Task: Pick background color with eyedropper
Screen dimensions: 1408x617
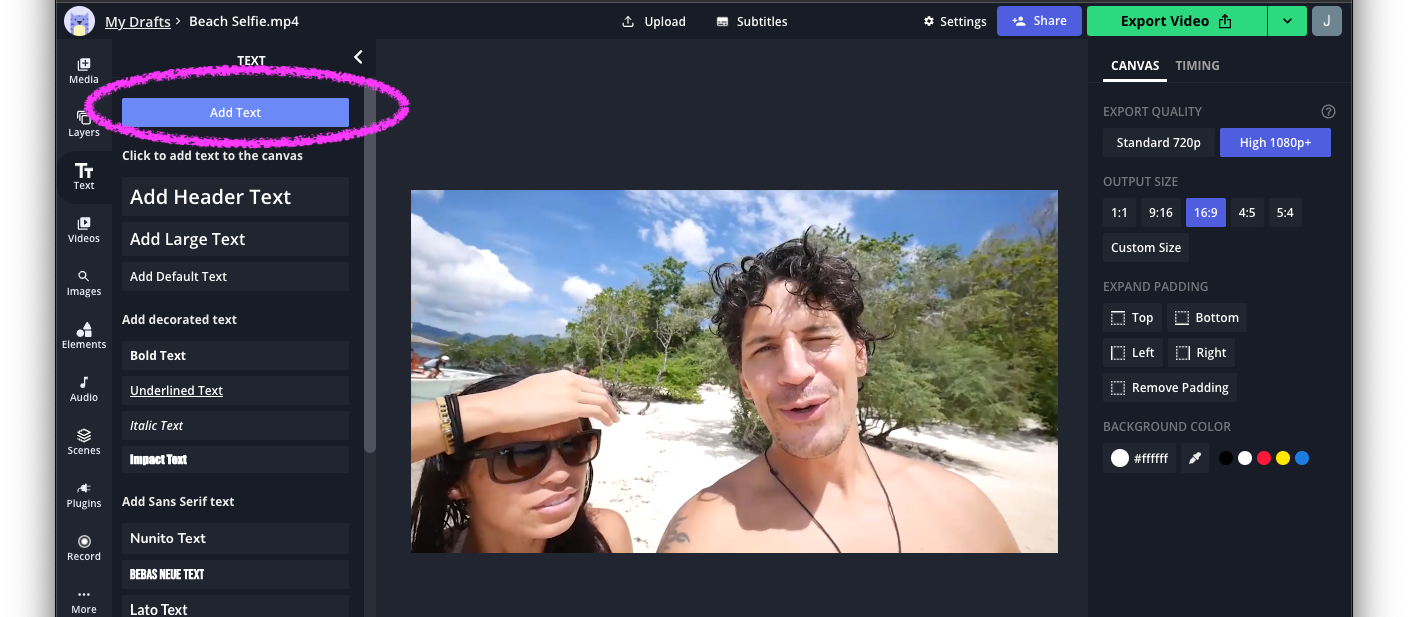Action: coord(1194,458)
